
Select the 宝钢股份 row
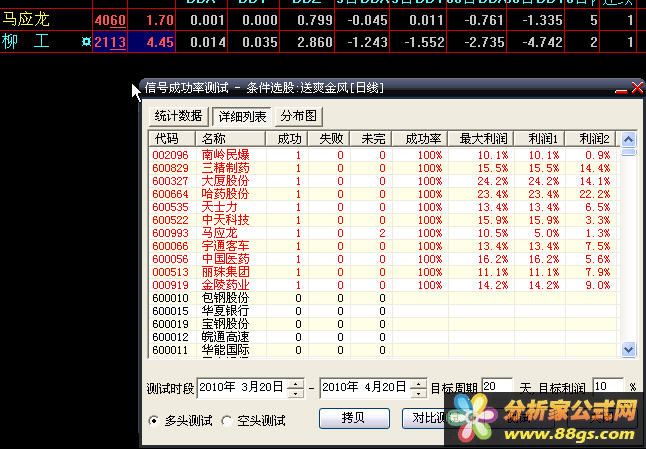coord(383,324)
